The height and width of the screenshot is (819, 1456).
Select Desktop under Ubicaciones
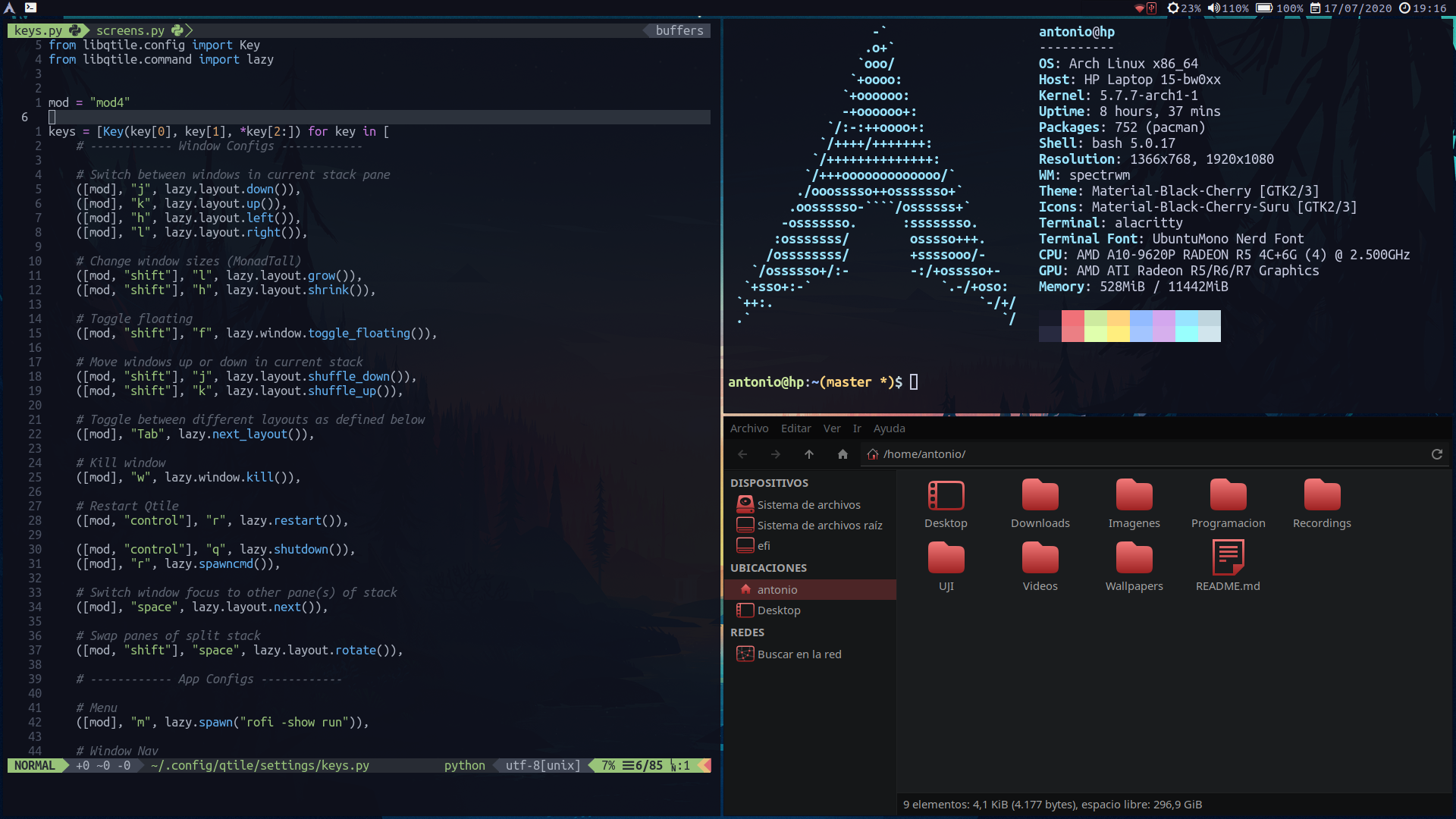(x=778, y=610)
